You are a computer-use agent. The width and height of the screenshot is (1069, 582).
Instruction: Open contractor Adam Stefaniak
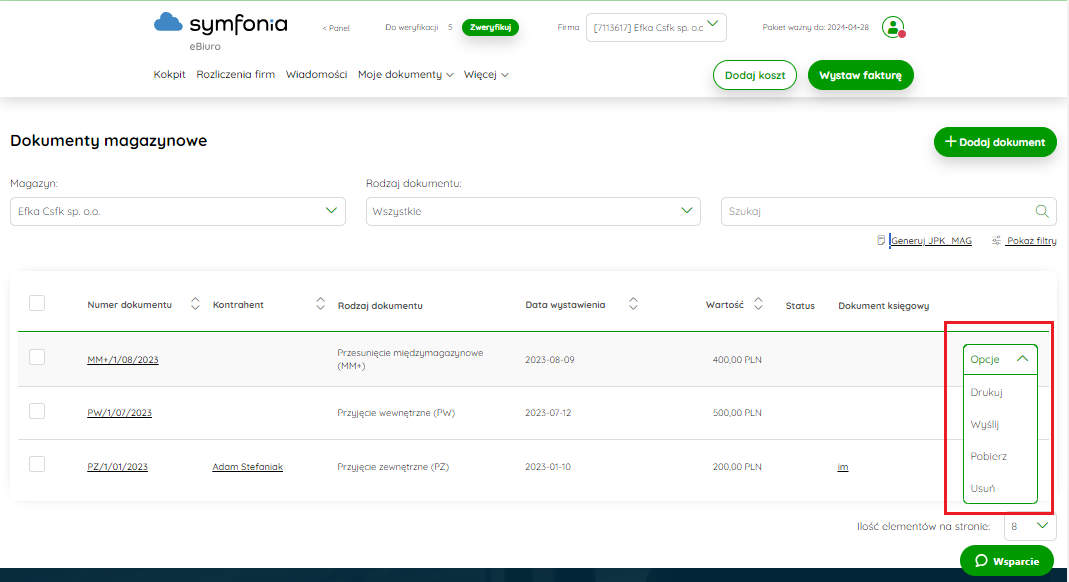247,467
